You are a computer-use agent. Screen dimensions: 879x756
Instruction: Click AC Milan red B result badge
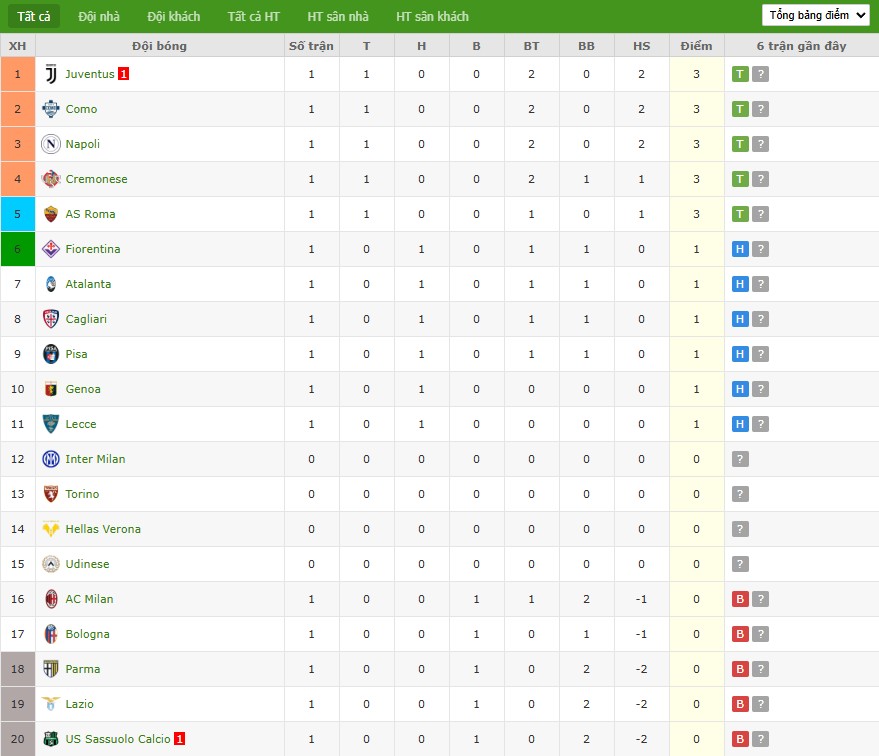pos(740,599)
